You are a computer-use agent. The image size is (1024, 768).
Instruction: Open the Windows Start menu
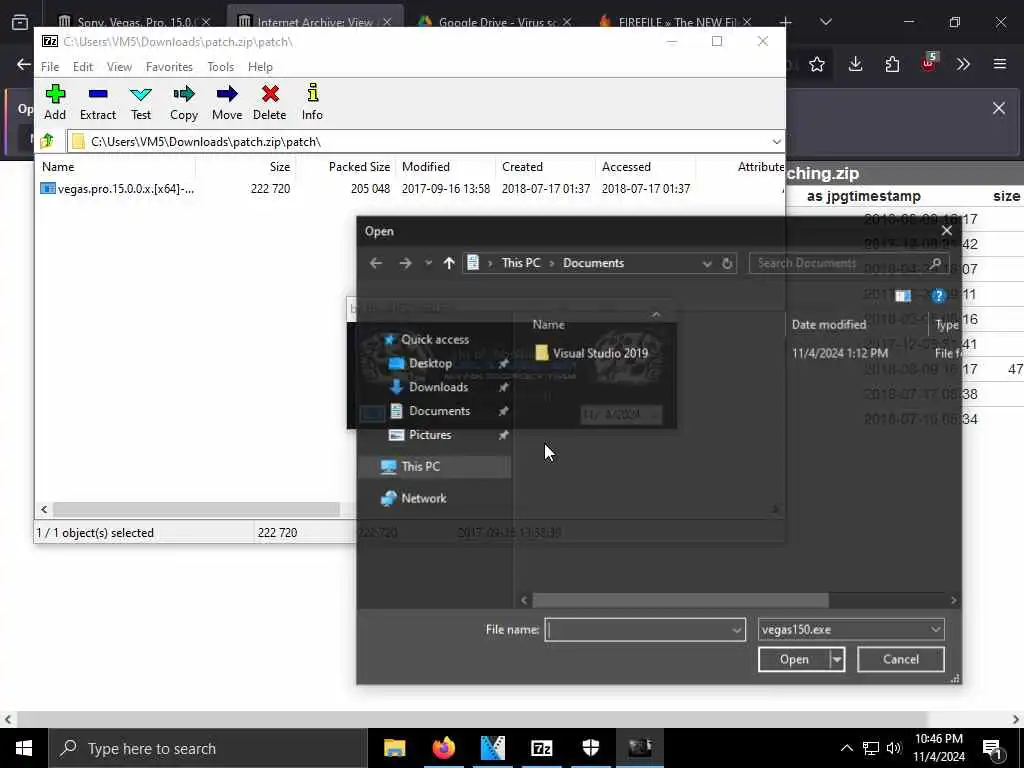[x=24, y=748]
